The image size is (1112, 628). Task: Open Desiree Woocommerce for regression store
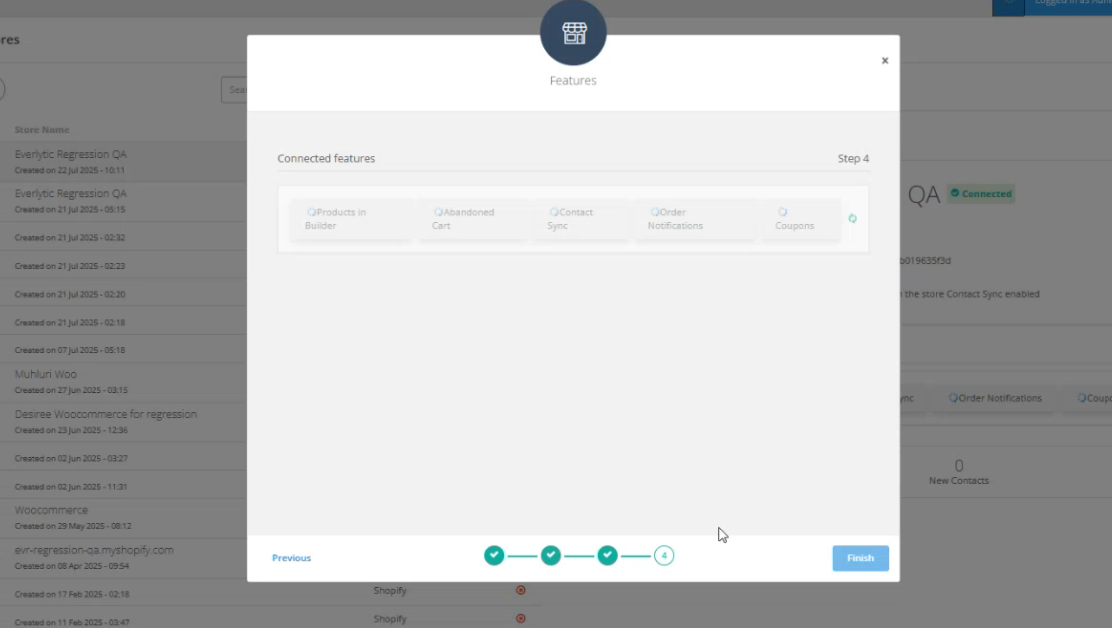pos(105,414)
